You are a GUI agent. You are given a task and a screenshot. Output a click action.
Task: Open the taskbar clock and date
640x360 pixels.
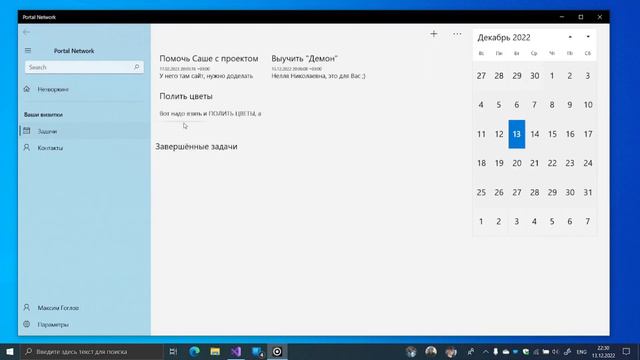(x=603, y=351)
